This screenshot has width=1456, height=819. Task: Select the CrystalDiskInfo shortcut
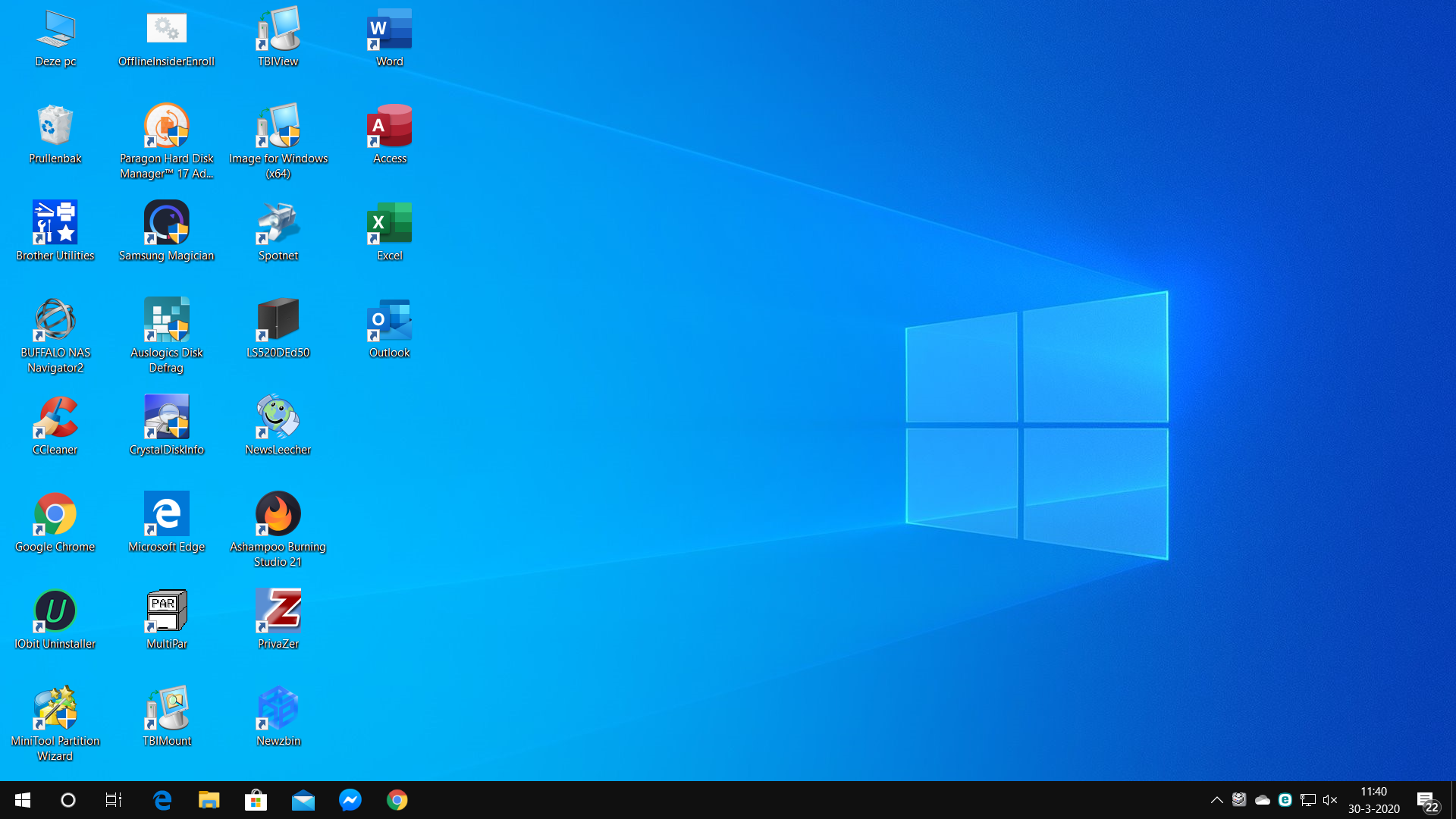tap(166, 426)
